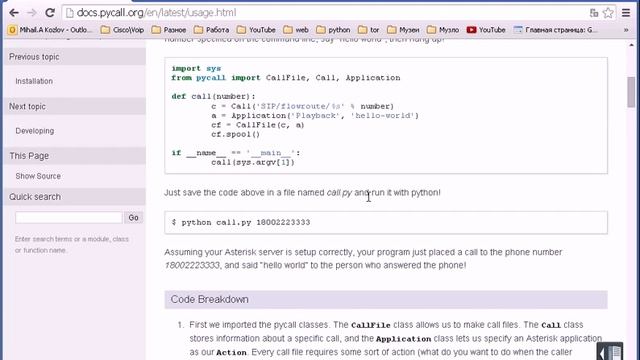This screenshot has width=640, height=360.
Task: Click the book icon in bottom right corner
Action: [609, 352]
